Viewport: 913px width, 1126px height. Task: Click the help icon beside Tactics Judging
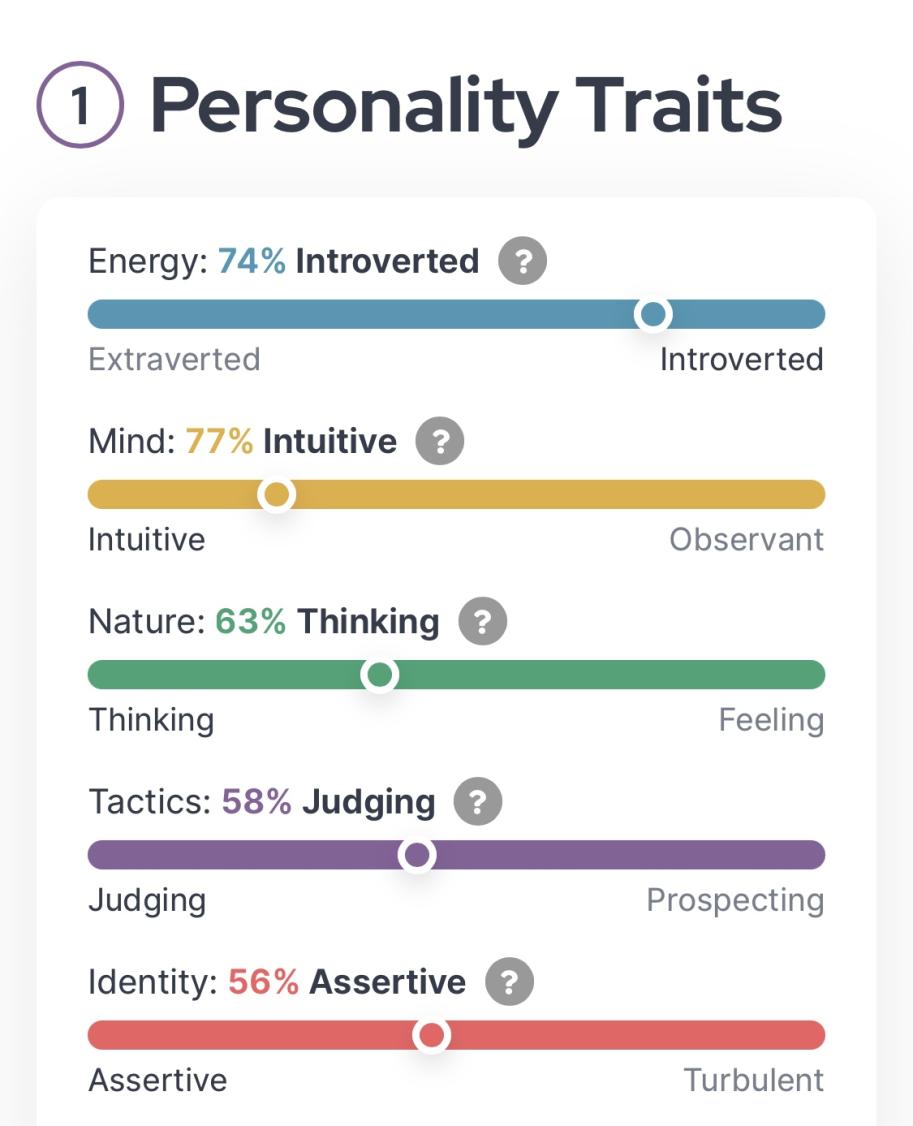tap(478, 802)
